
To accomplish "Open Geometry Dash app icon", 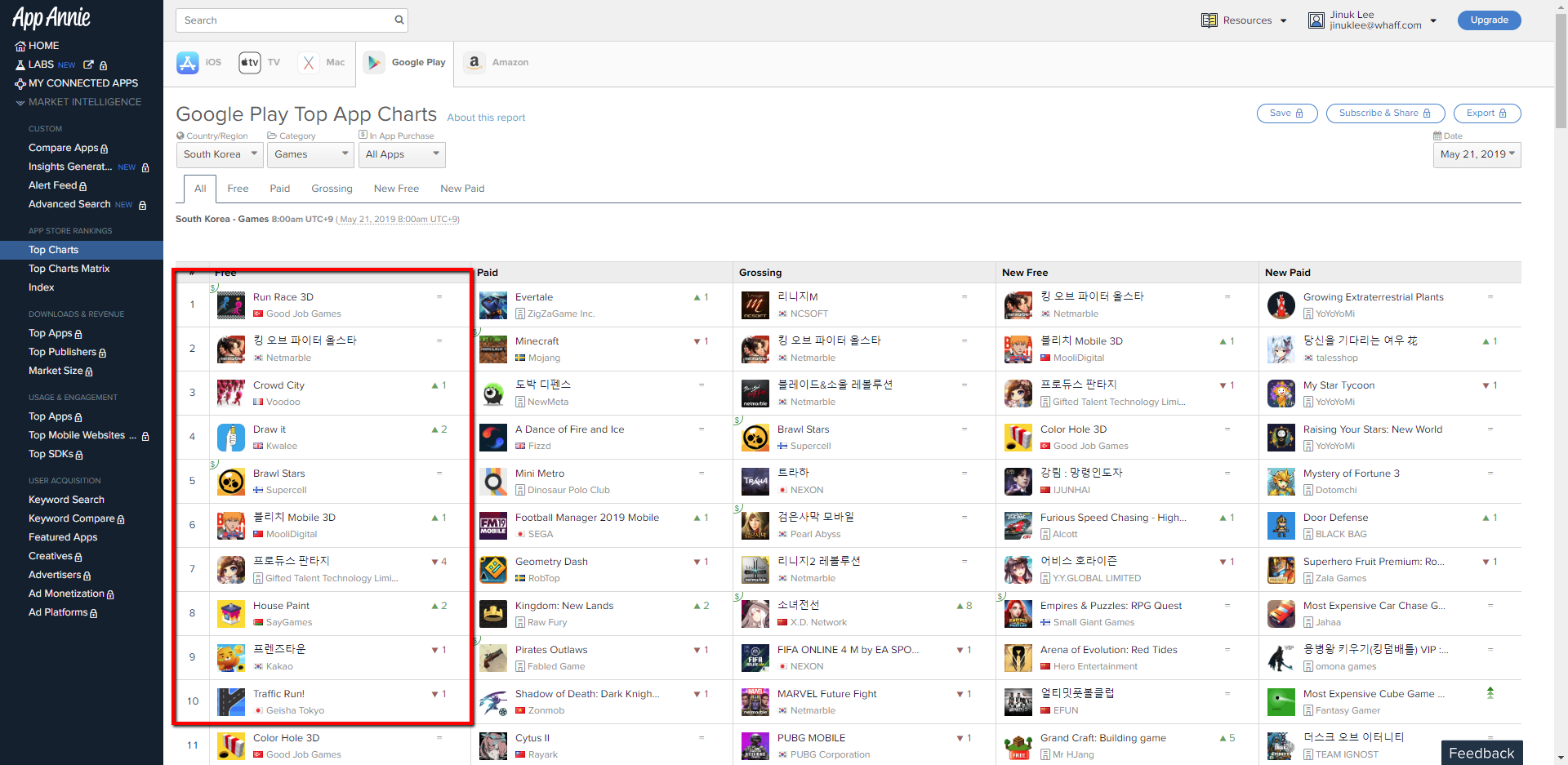I will pyautogui.click(x=493, y=569).
